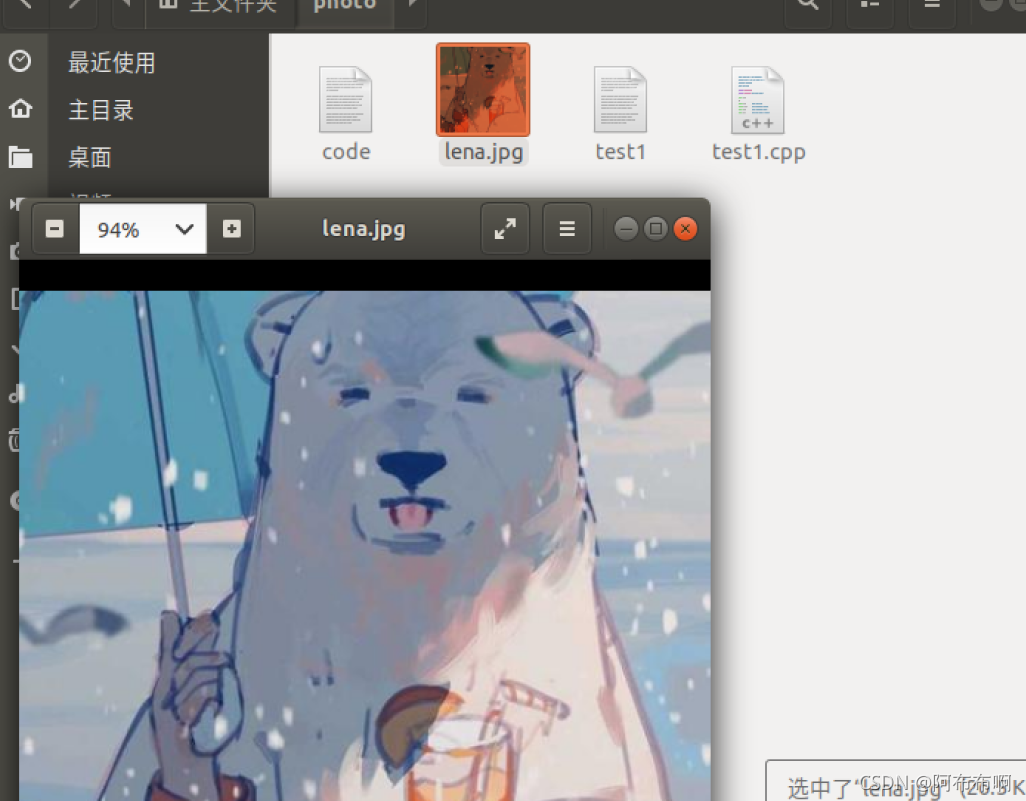Open the file manager menu icon

click(932, 5)
